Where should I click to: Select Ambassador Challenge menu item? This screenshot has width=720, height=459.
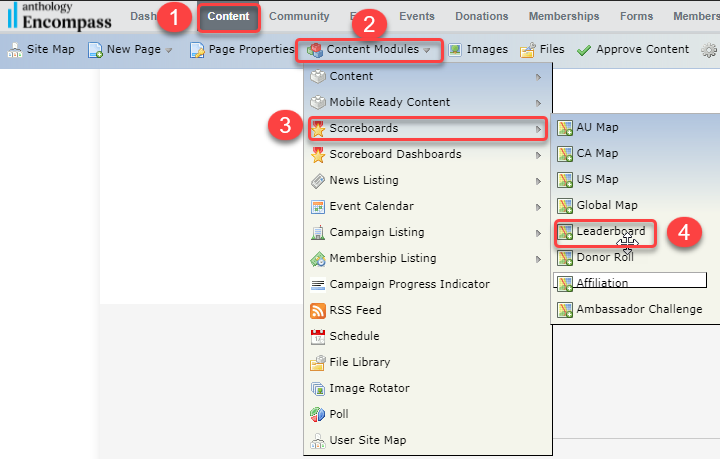coord(638,309)
